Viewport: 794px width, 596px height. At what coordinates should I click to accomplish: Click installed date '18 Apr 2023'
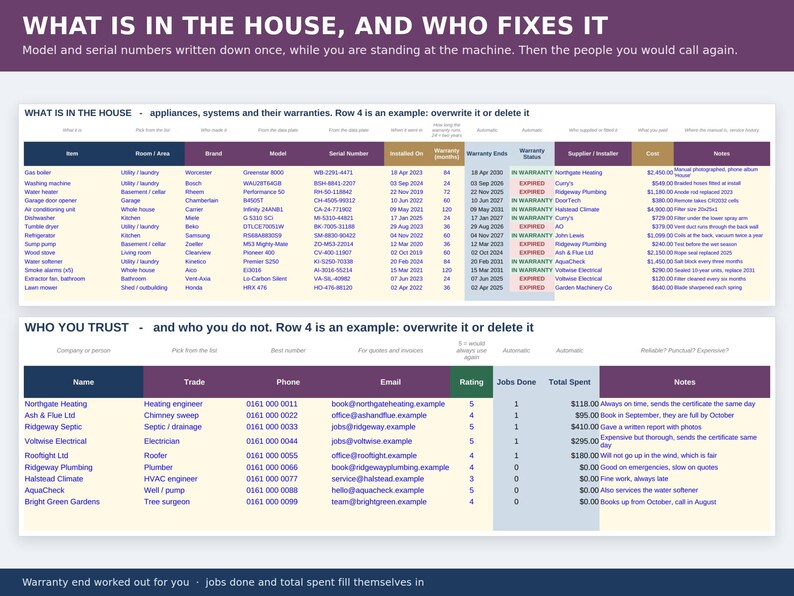[x=406, y=172]
